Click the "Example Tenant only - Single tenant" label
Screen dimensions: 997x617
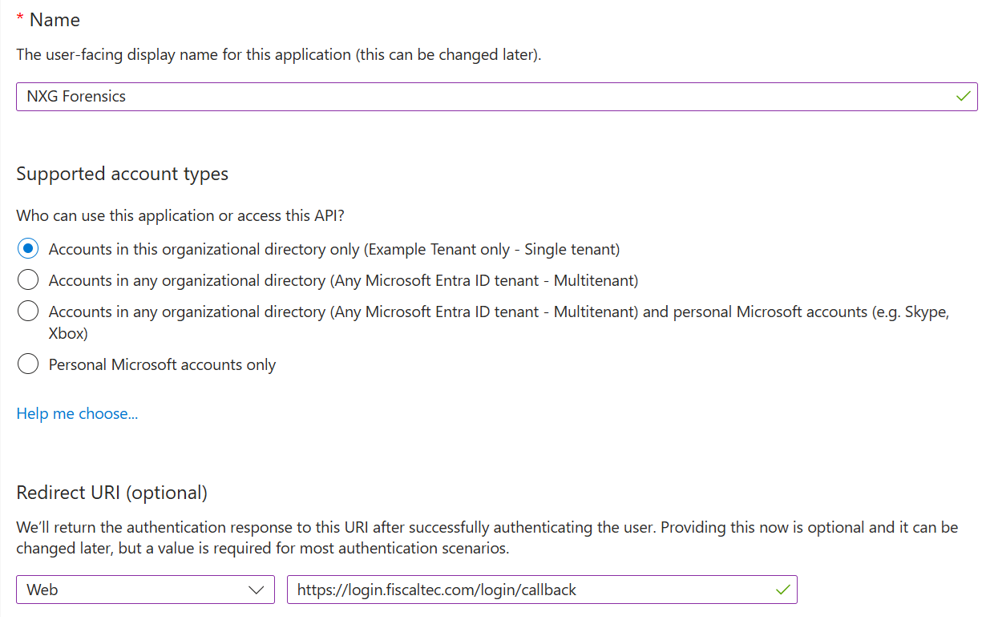point(334,249)
